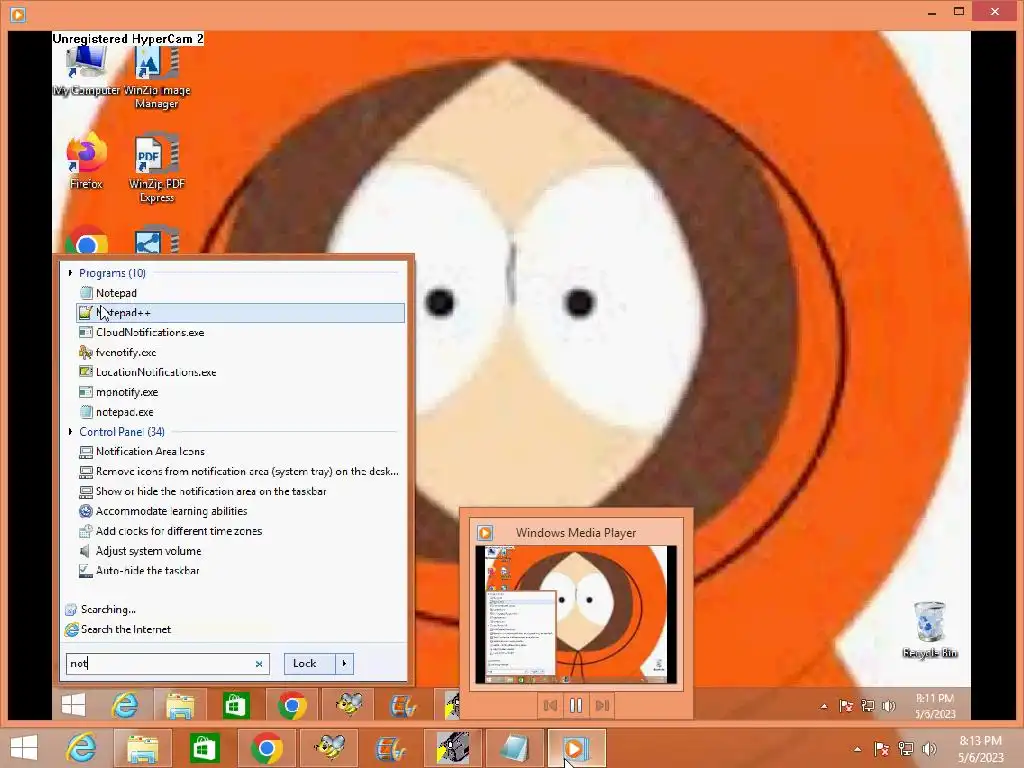
Task: Open CloudNotifications.exe from the search results
Action: click(240, 332)
